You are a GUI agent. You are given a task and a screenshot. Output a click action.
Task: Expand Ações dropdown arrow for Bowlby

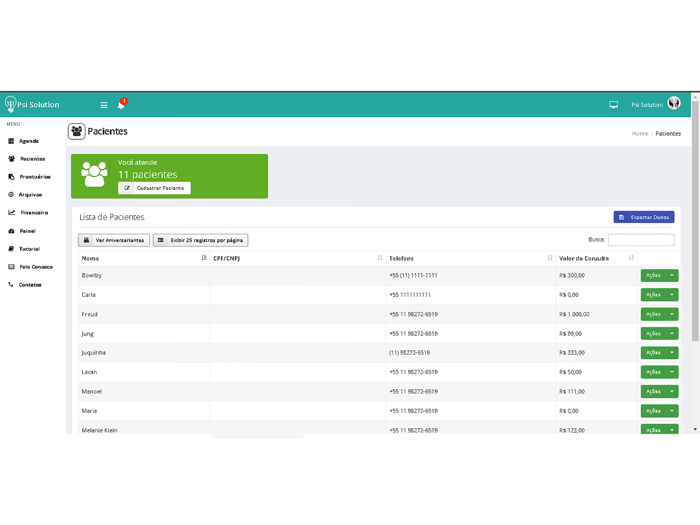672,275
